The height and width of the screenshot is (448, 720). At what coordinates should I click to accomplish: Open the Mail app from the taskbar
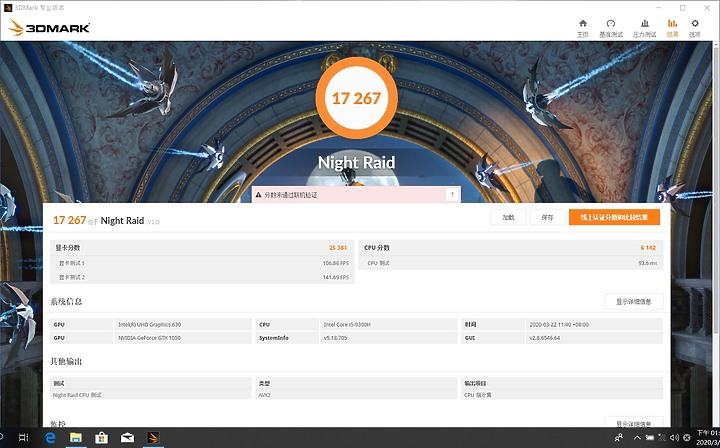127,437
